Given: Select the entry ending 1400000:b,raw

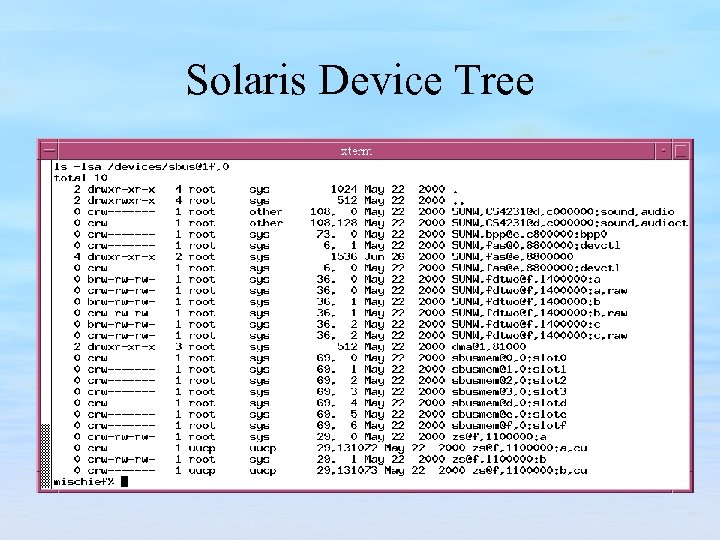Looking at the screenshot, I should click(x=540, y=313).
